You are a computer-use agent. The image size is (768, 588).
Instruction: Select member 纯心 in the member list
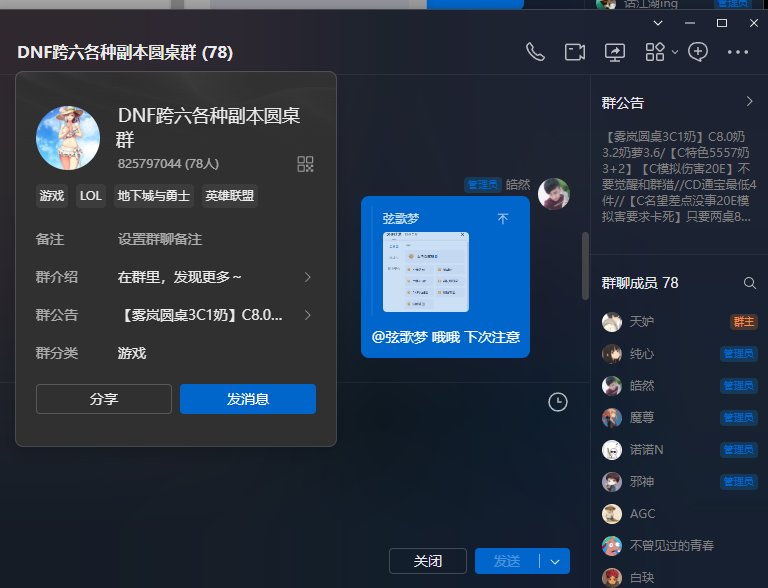coord(679,354)
